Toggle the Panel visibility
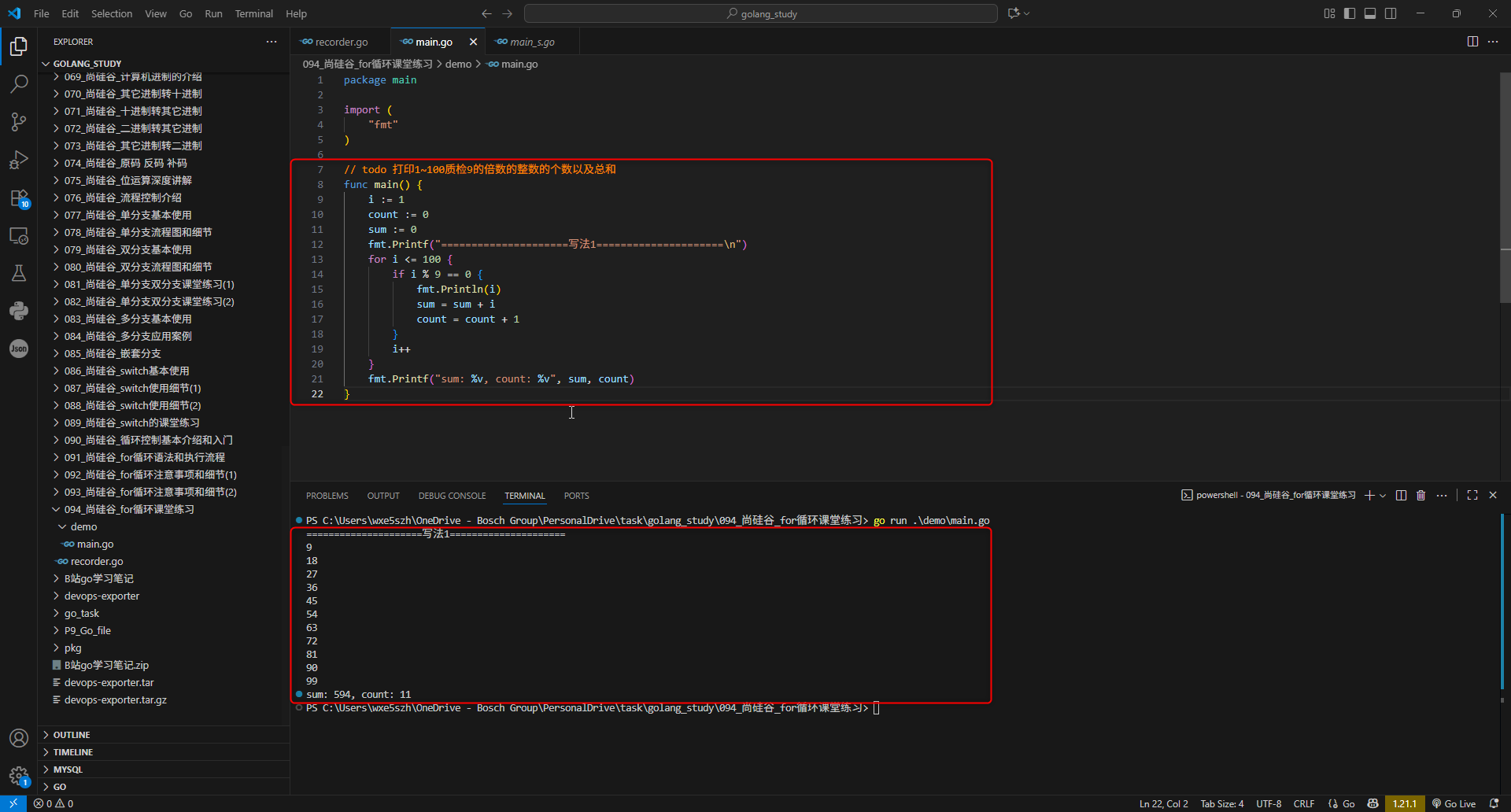1511x812 pixels. click(1370, 13)
